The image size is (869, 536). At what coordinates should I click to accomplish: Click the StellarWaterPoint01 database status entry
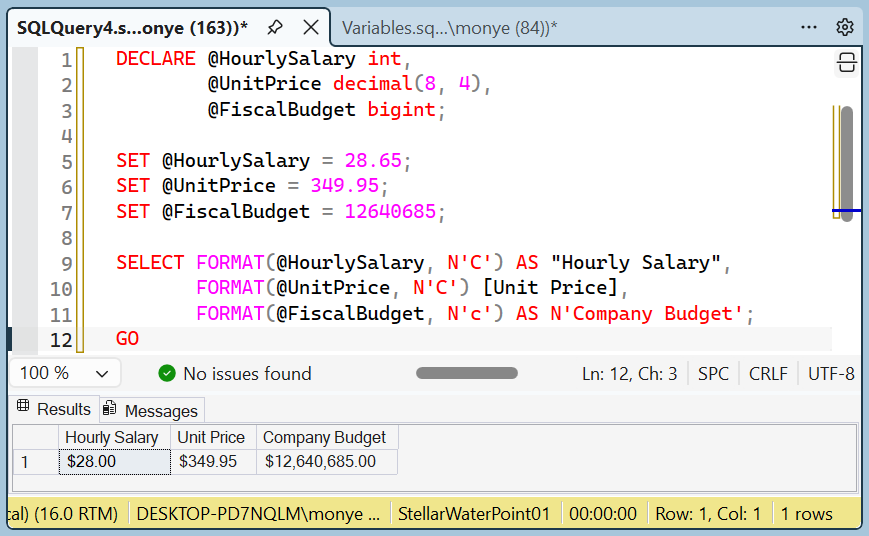[474, 514]
